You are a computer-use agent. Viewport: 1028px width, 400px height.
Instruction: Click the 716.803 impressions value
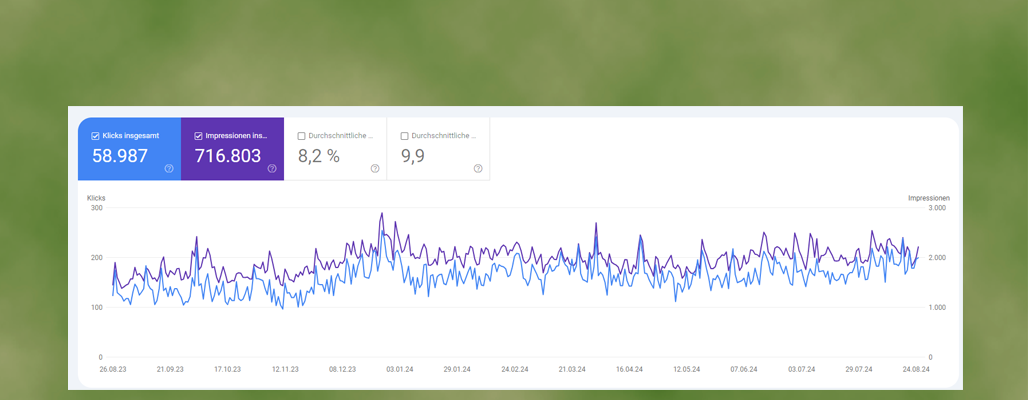point(228,156)
